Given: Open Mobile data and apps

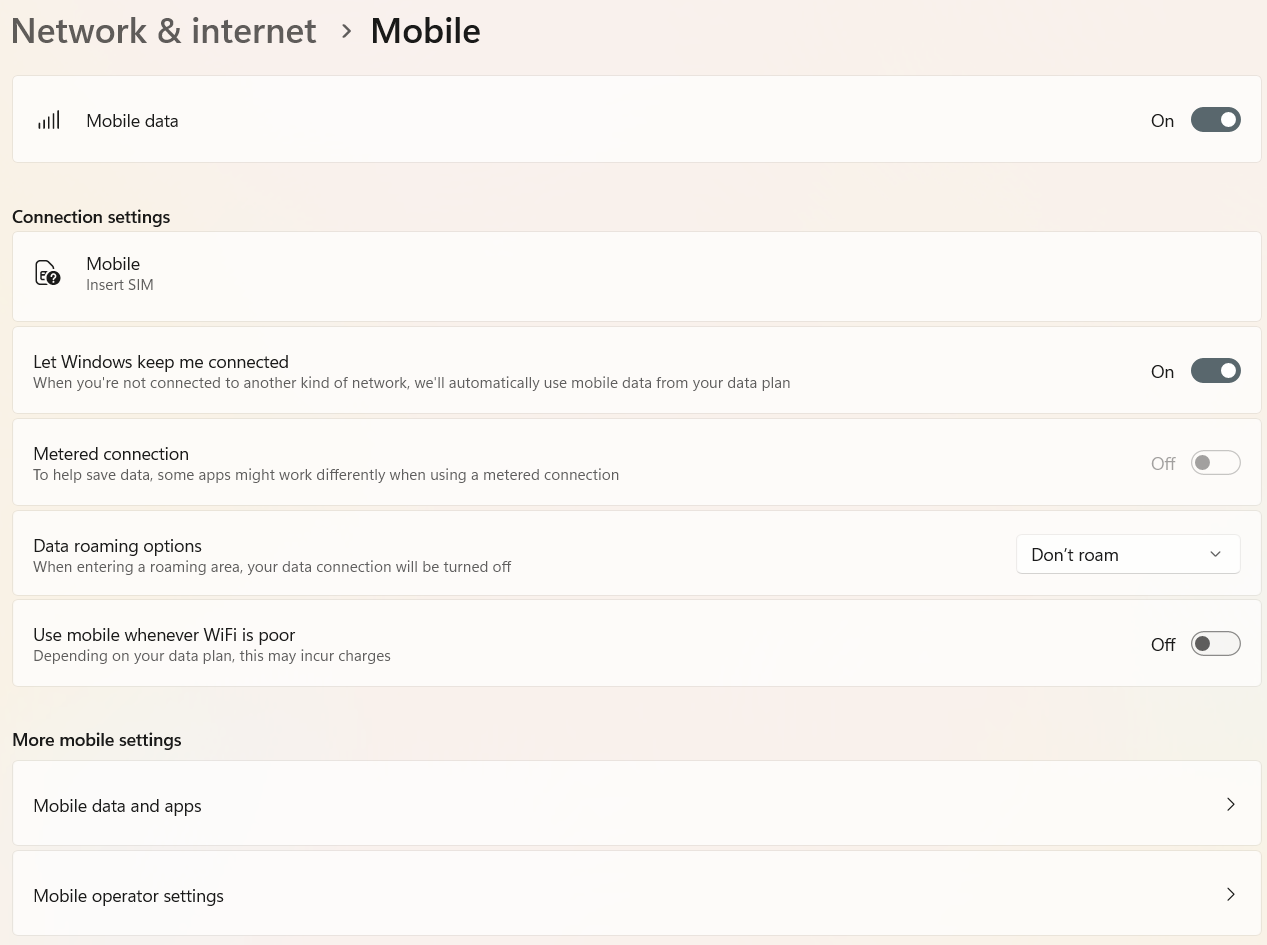Looking at the screenshot, I should click(x=118, y=806).
